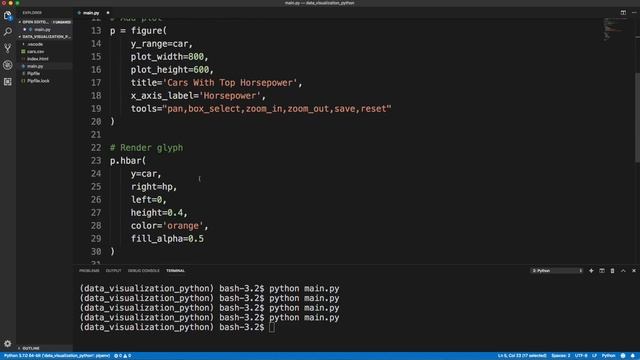Click the split editor icon
The width and height of the screenshot is (640, 360).
pos(623,13)
